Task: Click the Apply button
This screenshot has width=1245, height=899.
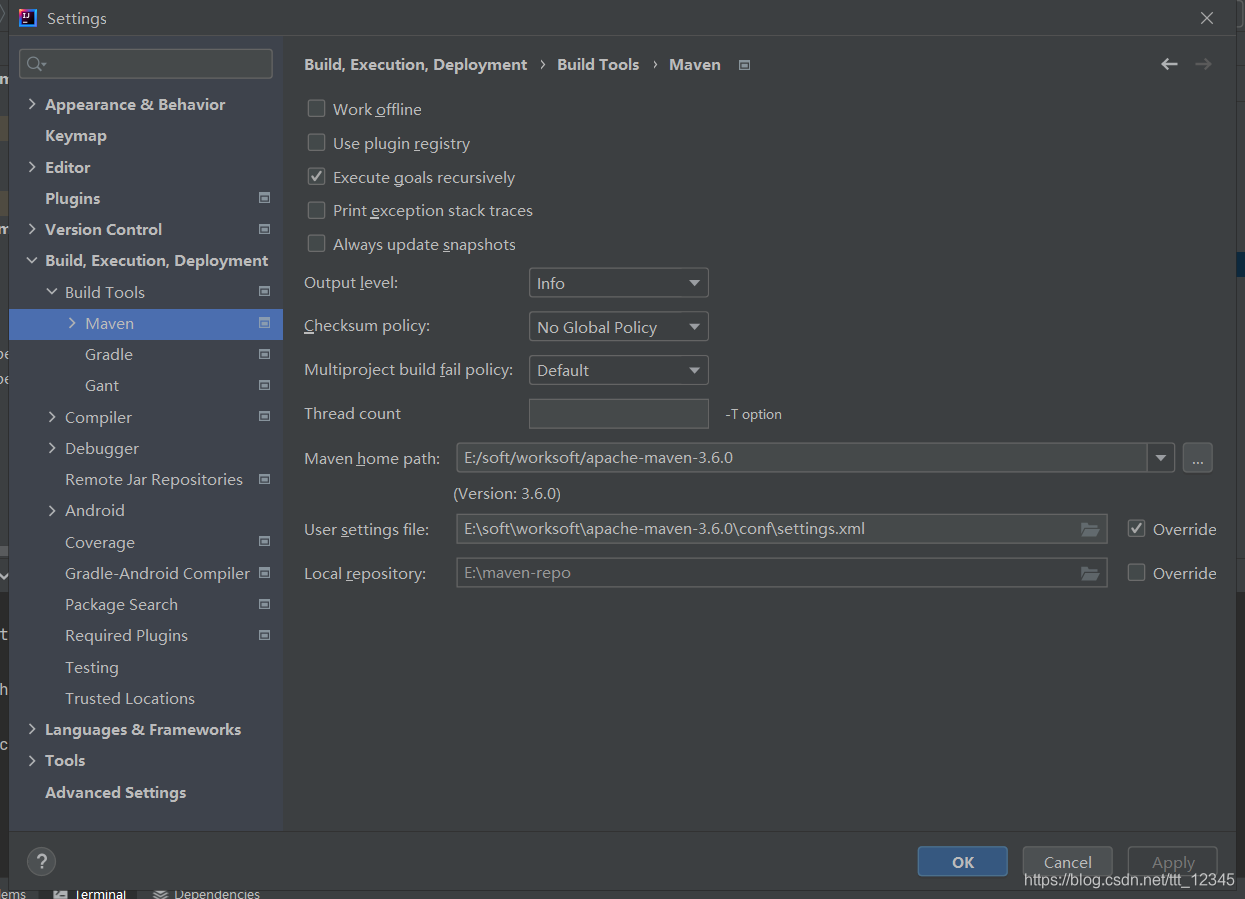Action: [x=1172, y=862]
